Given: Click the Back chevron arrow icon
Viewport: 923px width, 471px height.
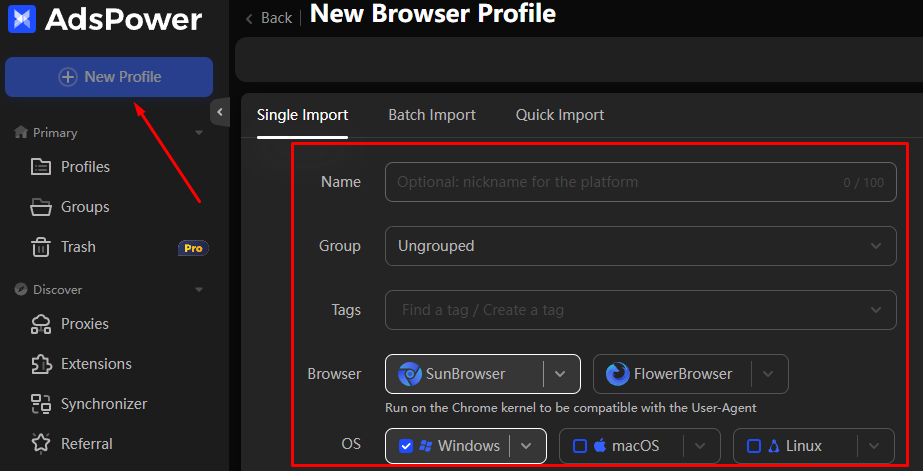Looking at the screenshot, I should pos(249,19).
